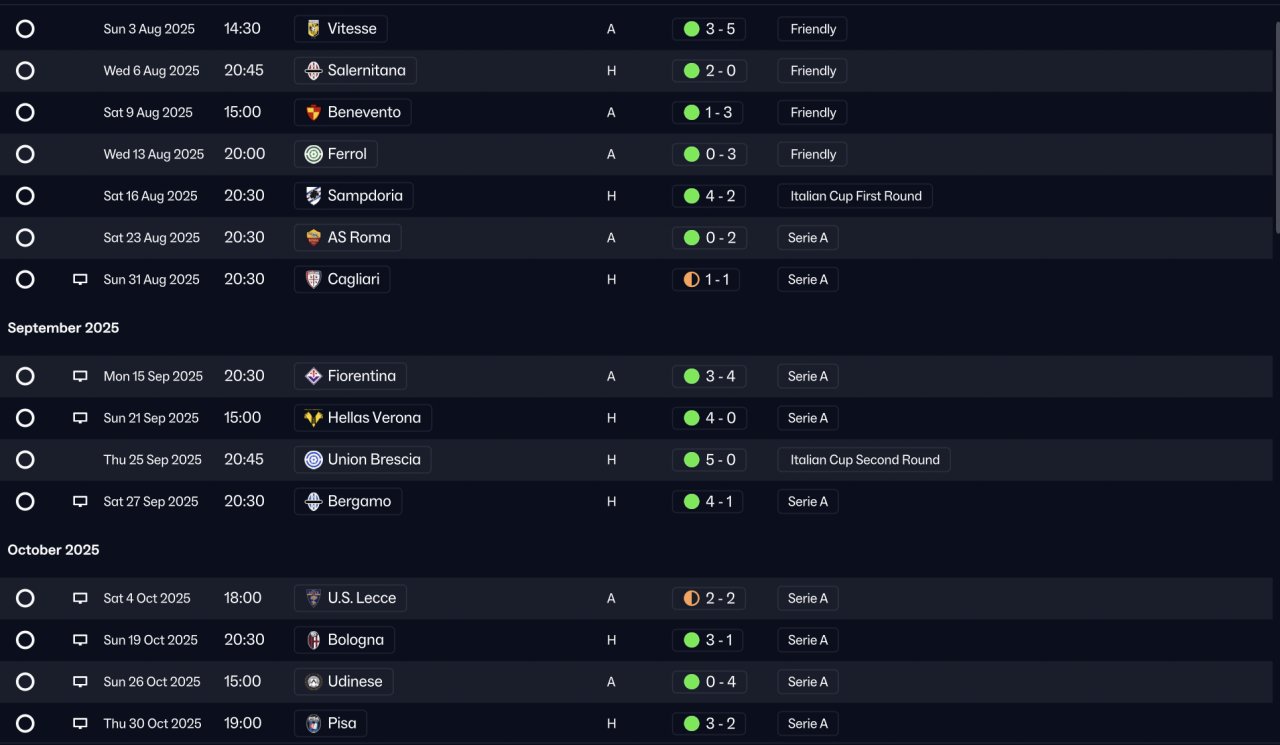Viewport: 1280px width, 745px height.
Task: Open the 1 - 1 draw result against Cagliari
Action: pos(706,280)
